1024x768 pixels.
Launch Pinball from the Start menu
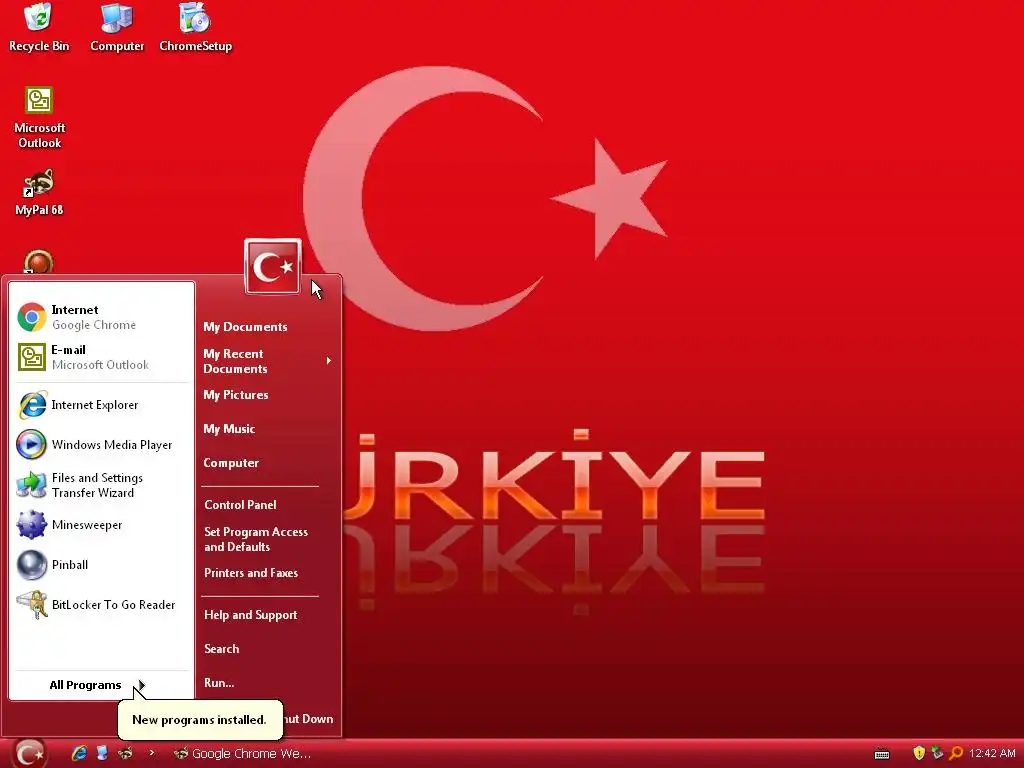pos(101,565)
